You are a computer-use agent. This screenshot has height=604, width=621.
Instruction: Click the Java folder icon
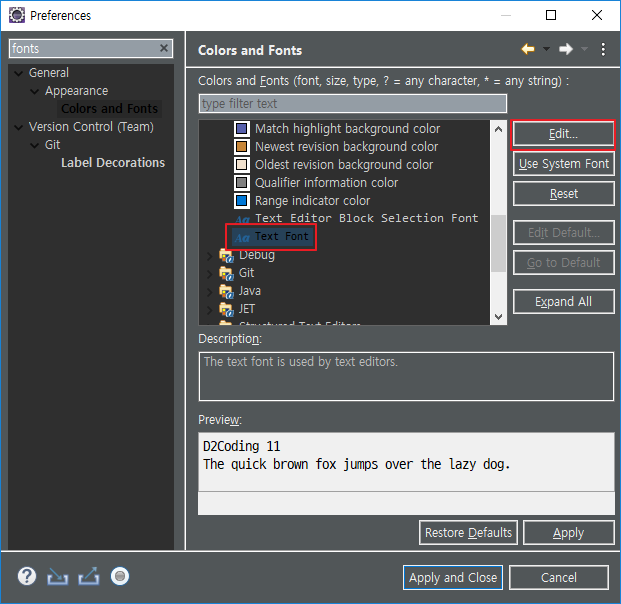point(226,292)
